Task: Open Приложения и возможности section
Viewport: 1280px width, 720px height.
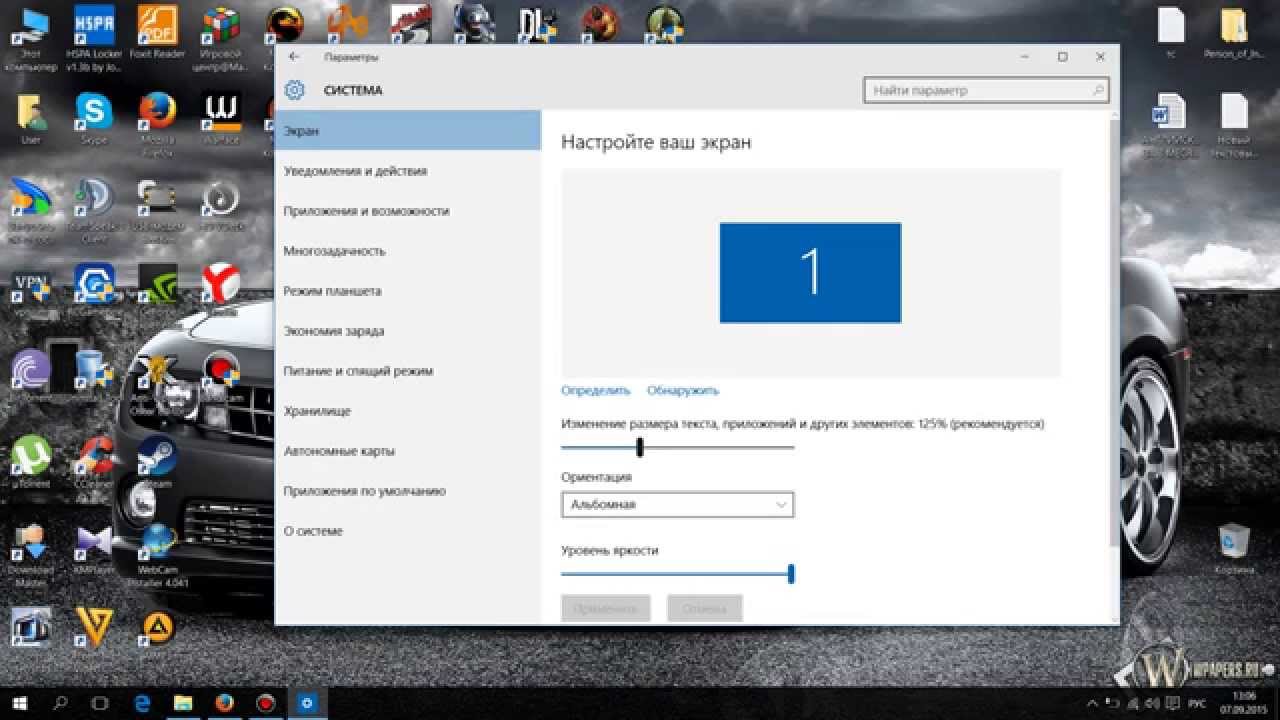Action: [408, 211]
